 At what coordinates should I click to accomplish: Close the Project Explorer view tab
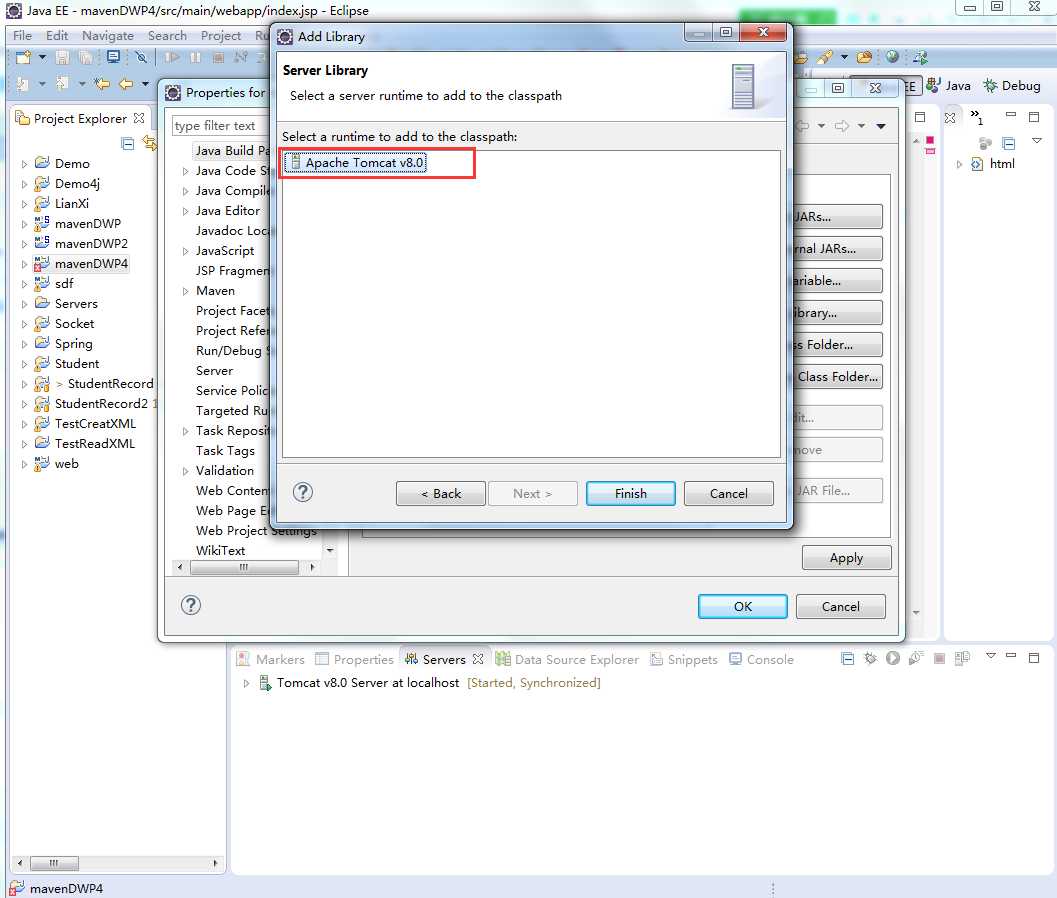point(139,118)
